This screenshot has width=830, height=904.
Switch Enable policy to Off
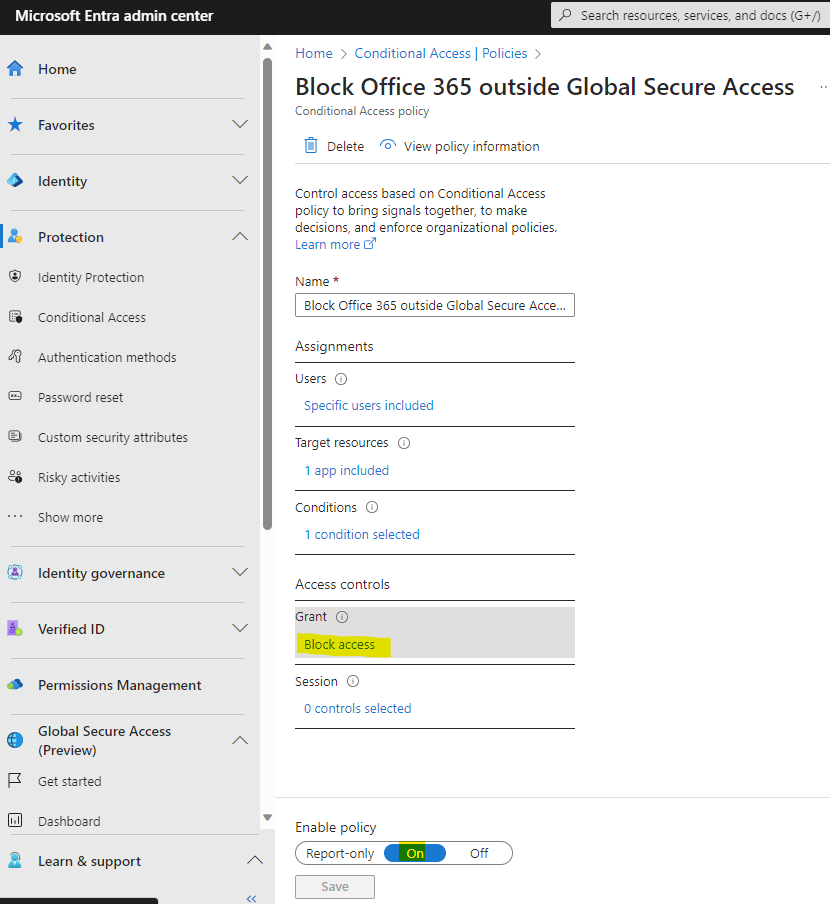click(x=479, y=853)
